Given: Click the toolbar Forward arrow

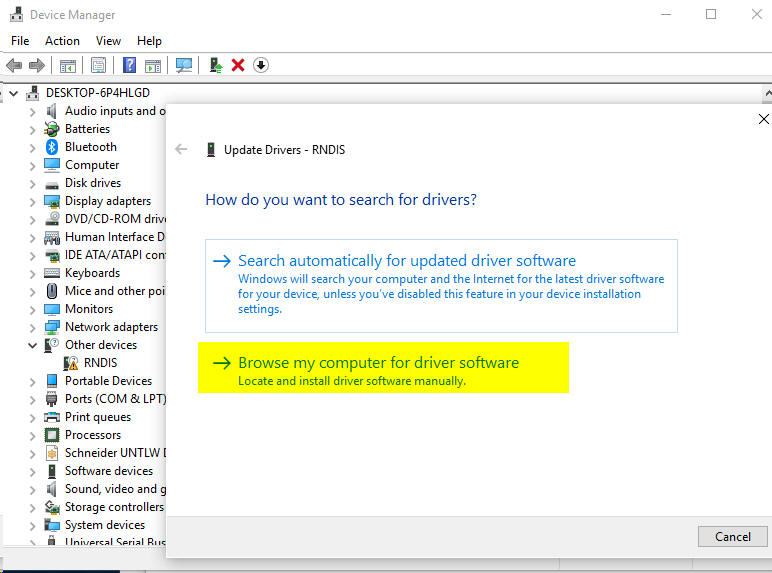Looking at the screenshot, I should pyautogui.click(x=37, y=65).
